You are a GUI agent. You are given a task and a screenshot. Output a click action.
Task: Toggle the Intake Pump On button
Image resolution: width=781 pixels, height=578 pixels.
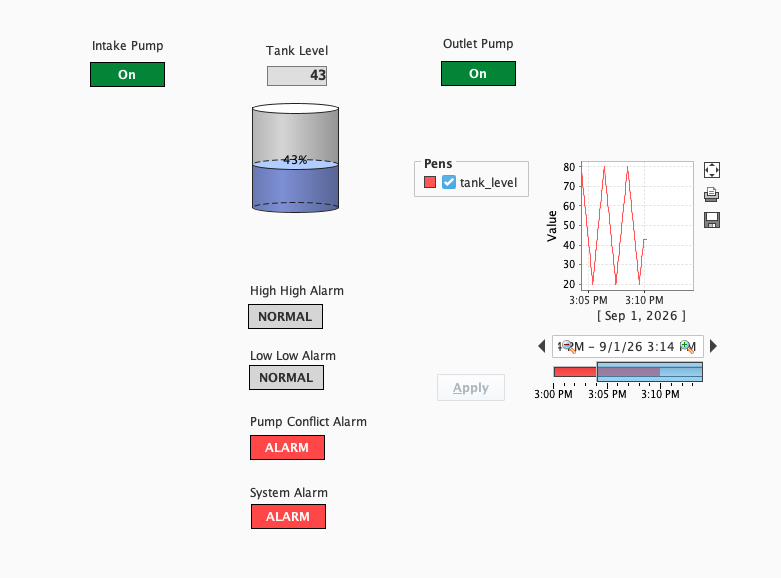pos(128,74)
